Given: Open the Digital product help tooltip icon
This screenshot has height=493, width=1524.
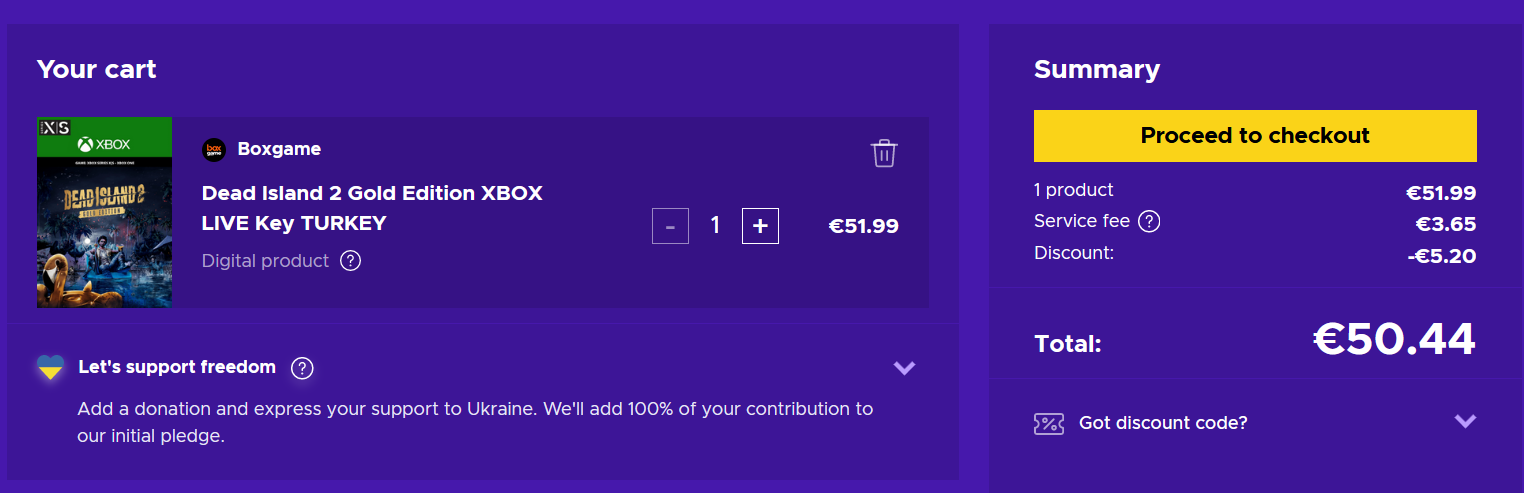Looking at the screenshot, I should click(x=350, y=261).
